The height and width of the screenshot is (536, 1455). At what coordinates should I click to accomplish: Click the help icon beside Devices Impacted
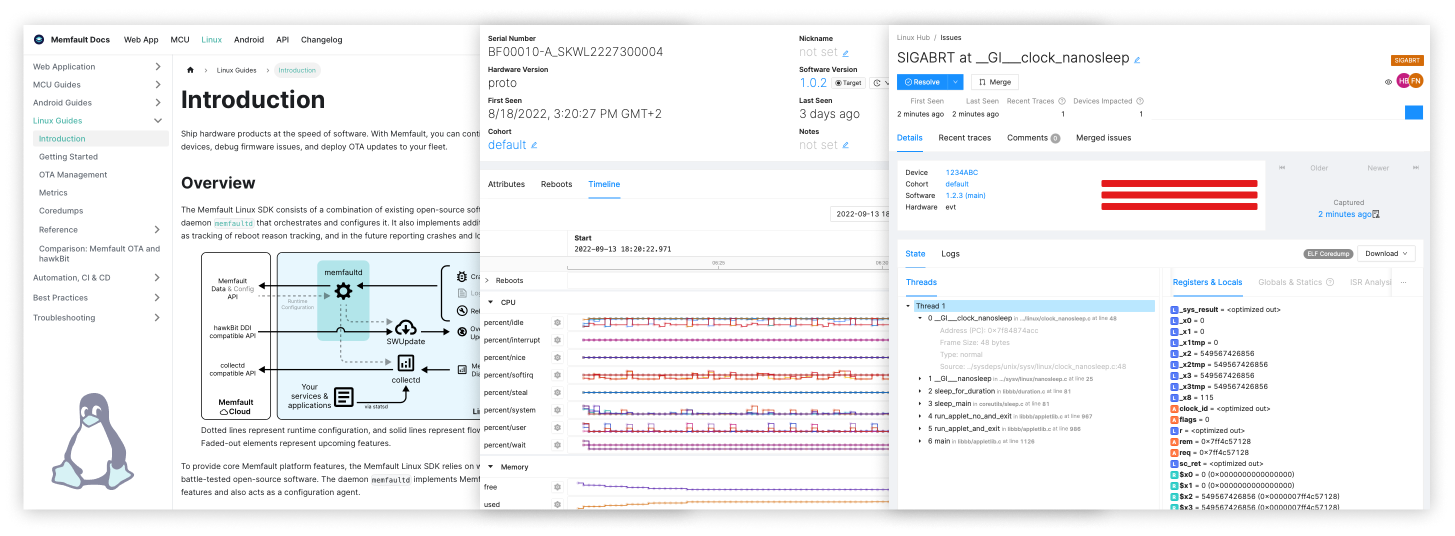[x=1140, y=101]
